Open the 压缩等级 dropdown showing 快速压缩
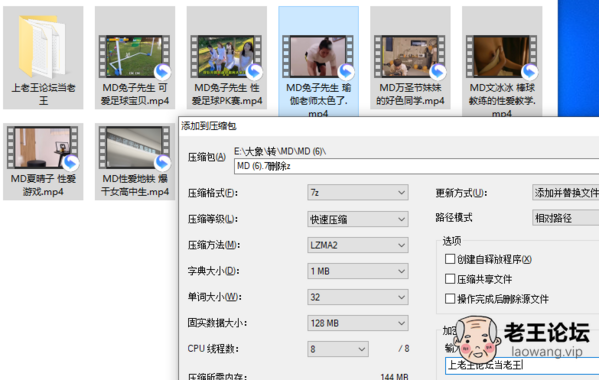 click(x=358, y=219)
